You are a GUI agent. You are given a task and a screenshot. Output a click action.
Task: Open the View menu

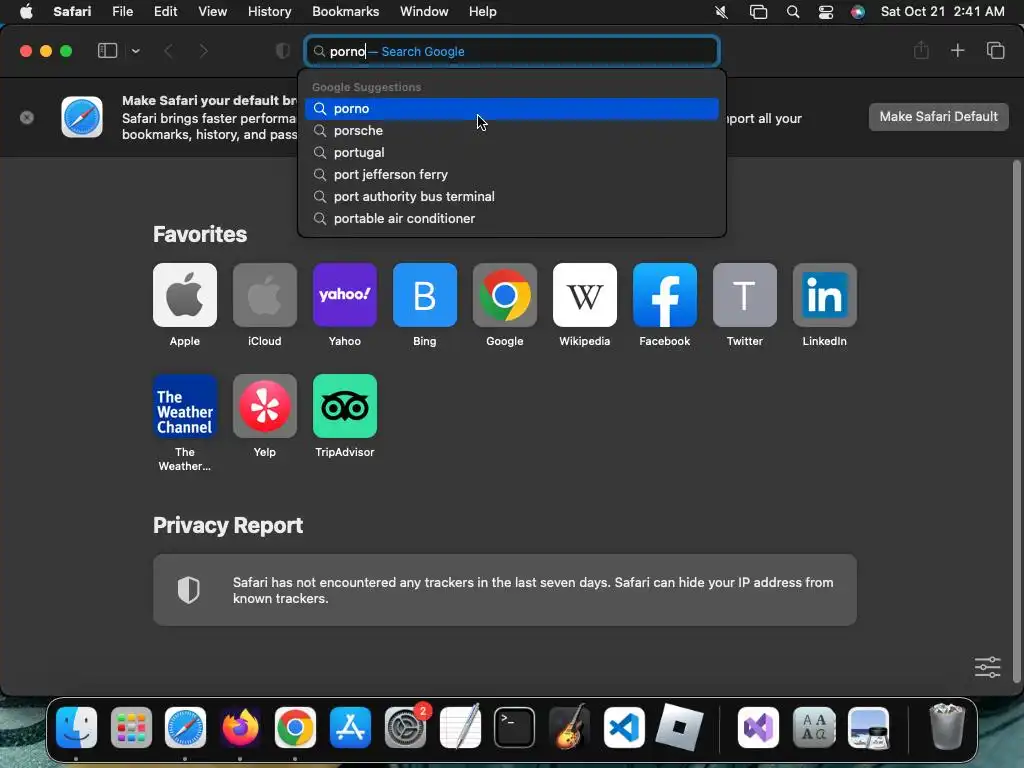click(x=212, y=12)
